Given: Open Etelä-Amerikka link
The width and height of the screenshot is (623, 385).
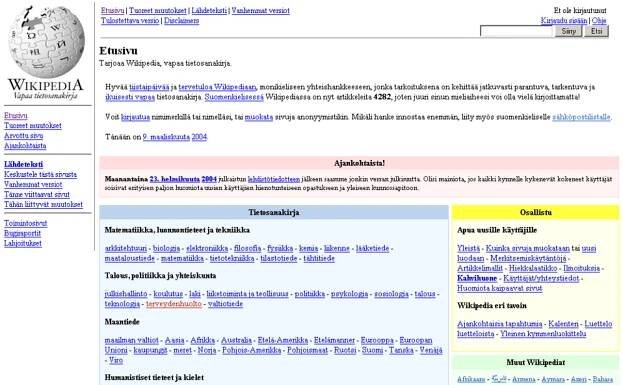Looking at the screenshot, I should [x=283, y=341].
